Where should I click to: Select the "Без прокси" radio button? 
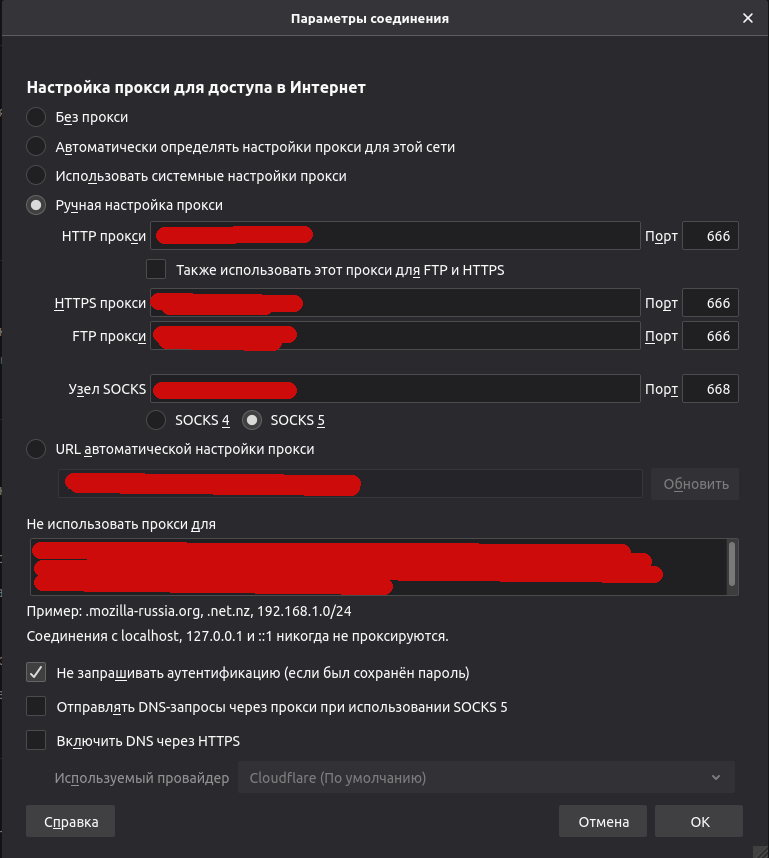coord(36,117)
